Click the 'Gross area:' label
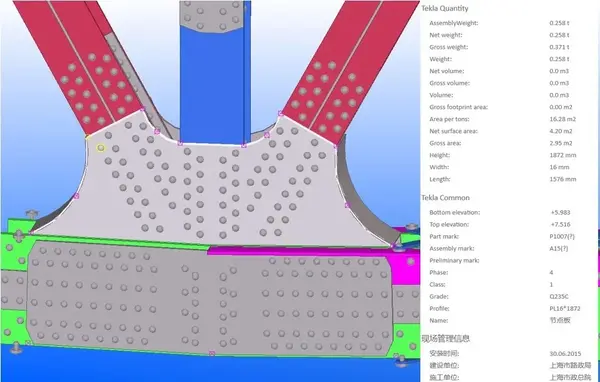The image size is (600, 382). pos(445,143)
